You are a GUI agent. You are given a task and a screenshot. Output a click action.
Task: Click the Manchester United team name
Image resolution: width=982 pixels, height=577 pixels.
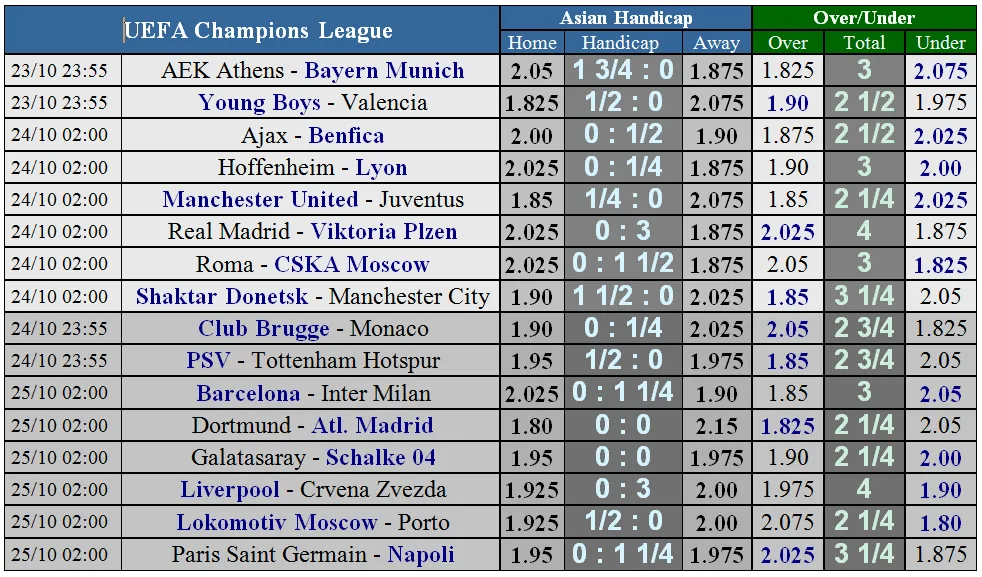[260, 200]
